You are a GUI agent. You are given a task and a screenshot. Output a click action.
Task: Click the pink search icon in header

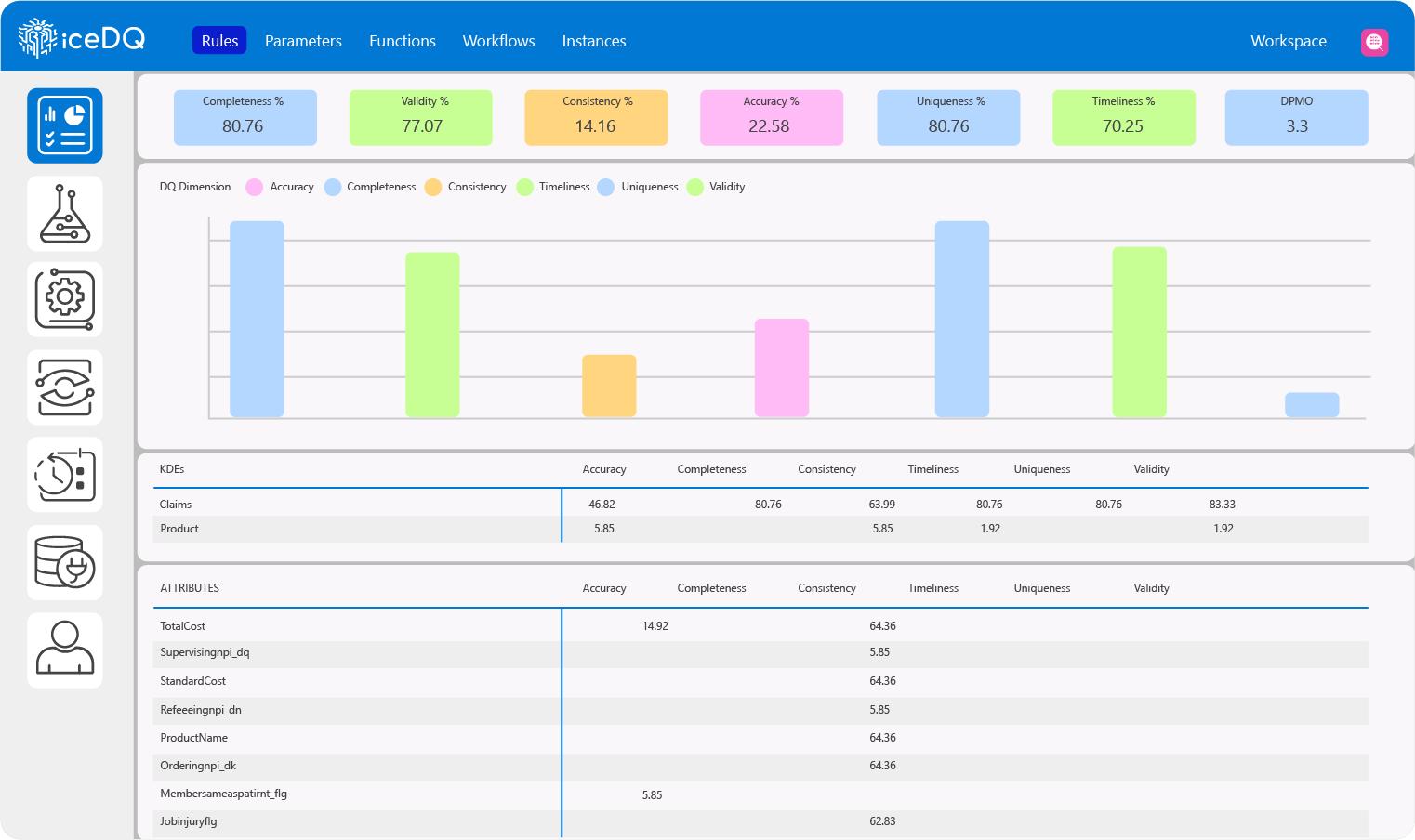[1374, 42]
